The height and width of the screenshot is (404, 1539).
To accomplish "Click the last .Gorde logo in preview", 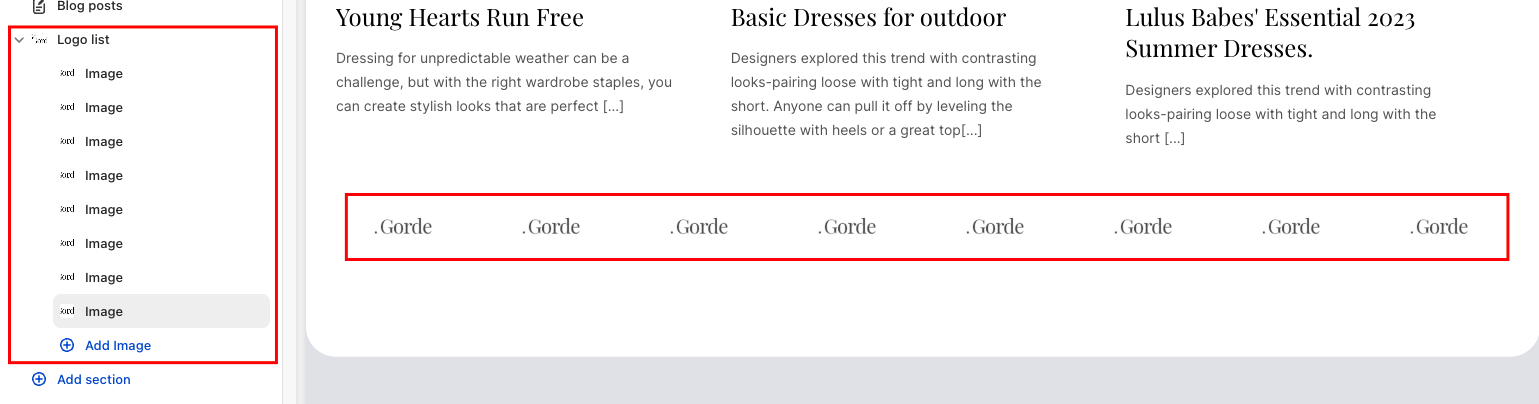I will pos(1439,227).
